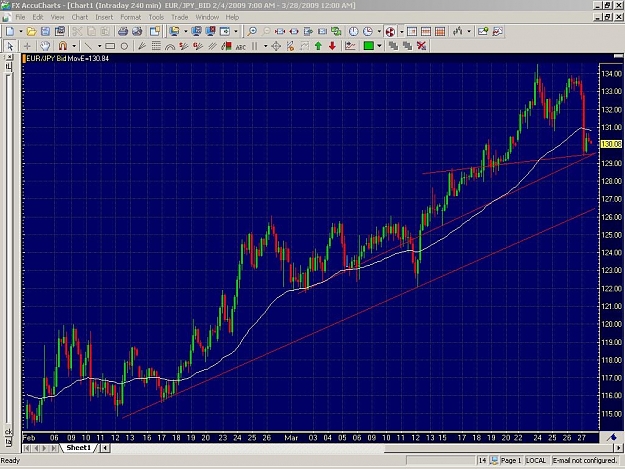This screenshot has width=625, height=469.
Task: Click the Mar date axis label
Action: pyautogui.click(x=291, y=438)
